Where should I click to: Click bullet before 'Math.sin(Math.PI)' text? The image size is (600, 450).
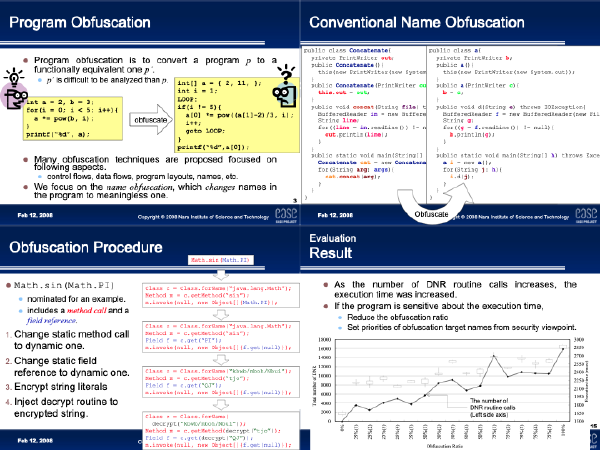[7, 285]
